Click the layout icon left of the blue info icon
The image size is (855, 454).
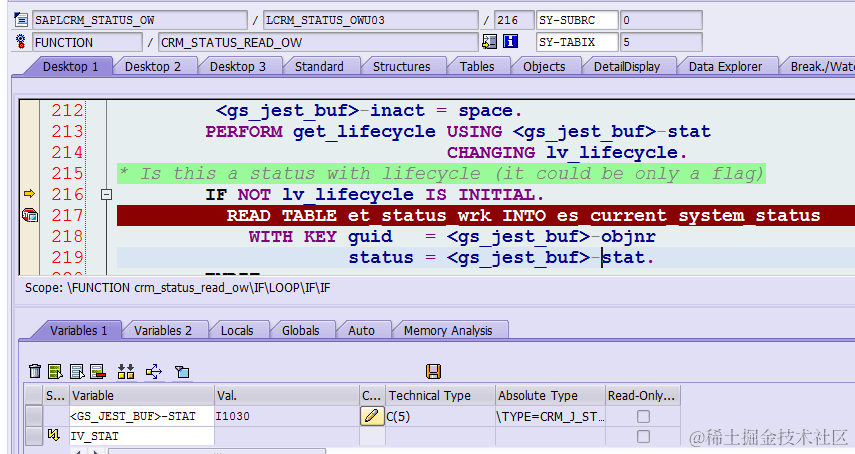click(x=489, y=41)
